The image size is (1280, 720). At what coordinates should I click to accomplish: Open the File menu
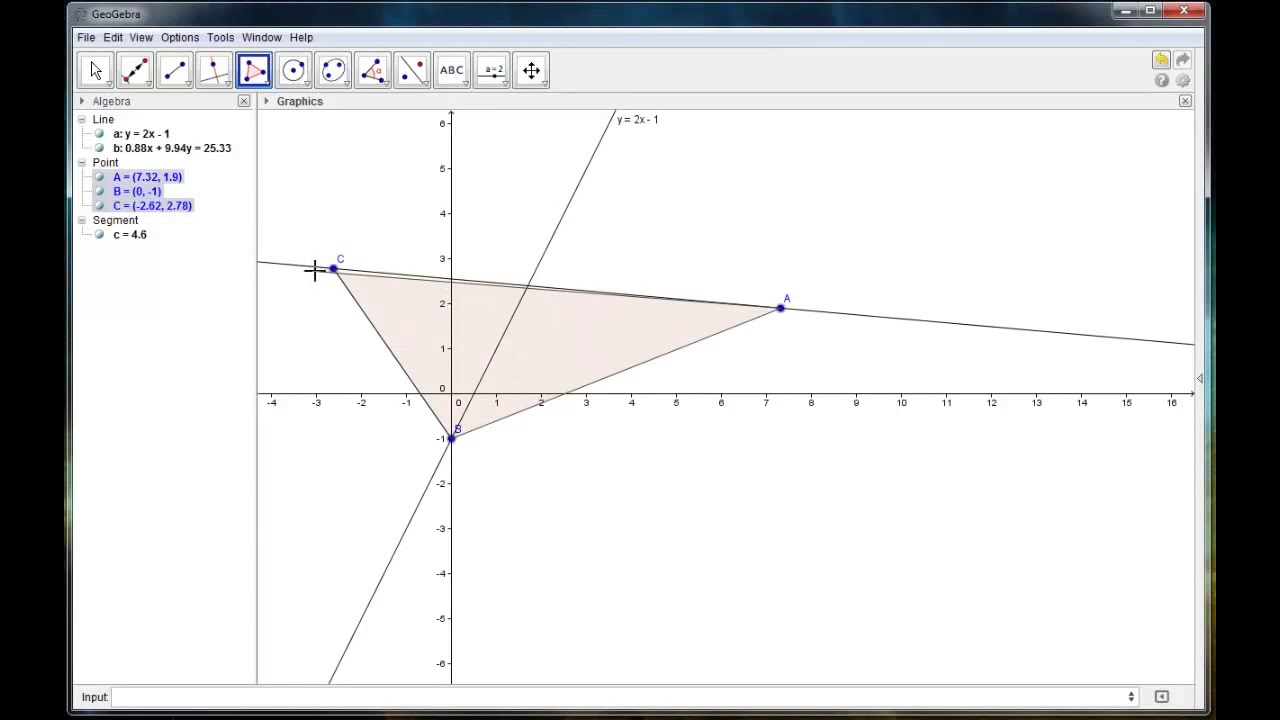point(87,37)
